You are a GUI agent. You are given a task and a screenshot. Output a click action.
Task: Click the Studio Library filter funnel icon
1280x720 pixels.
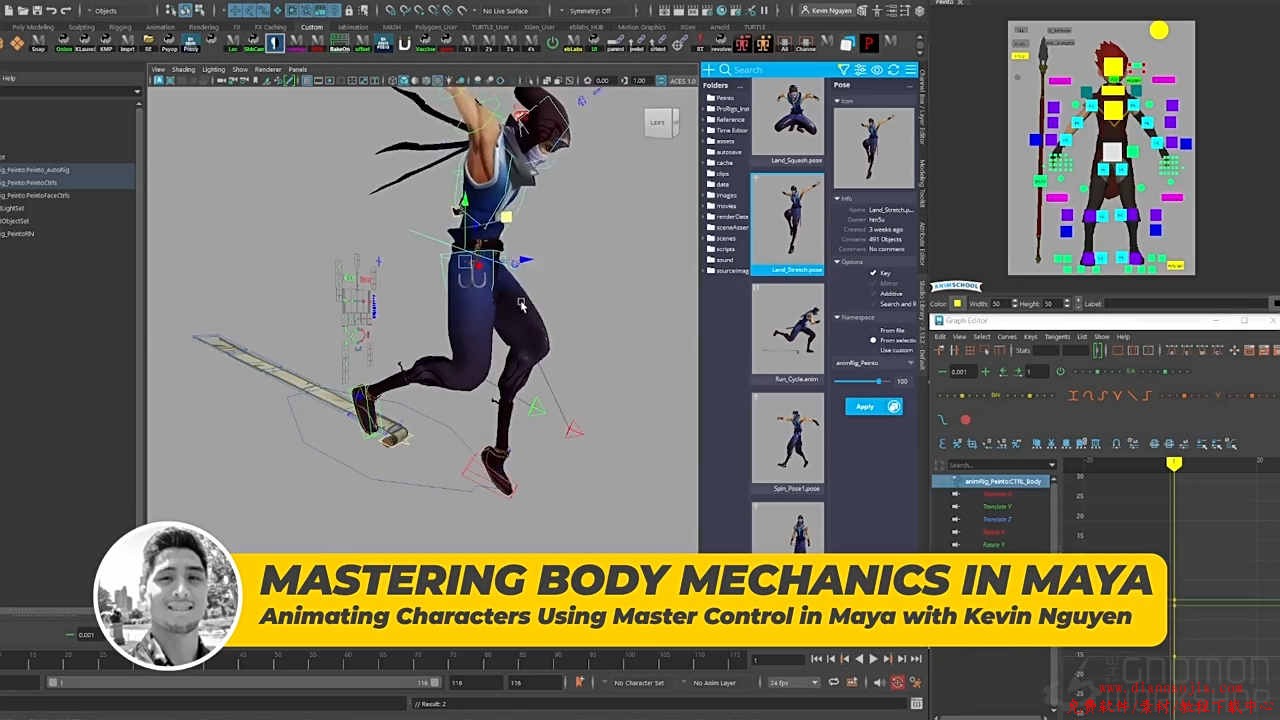pyautogui.click(x=844, y=69)
